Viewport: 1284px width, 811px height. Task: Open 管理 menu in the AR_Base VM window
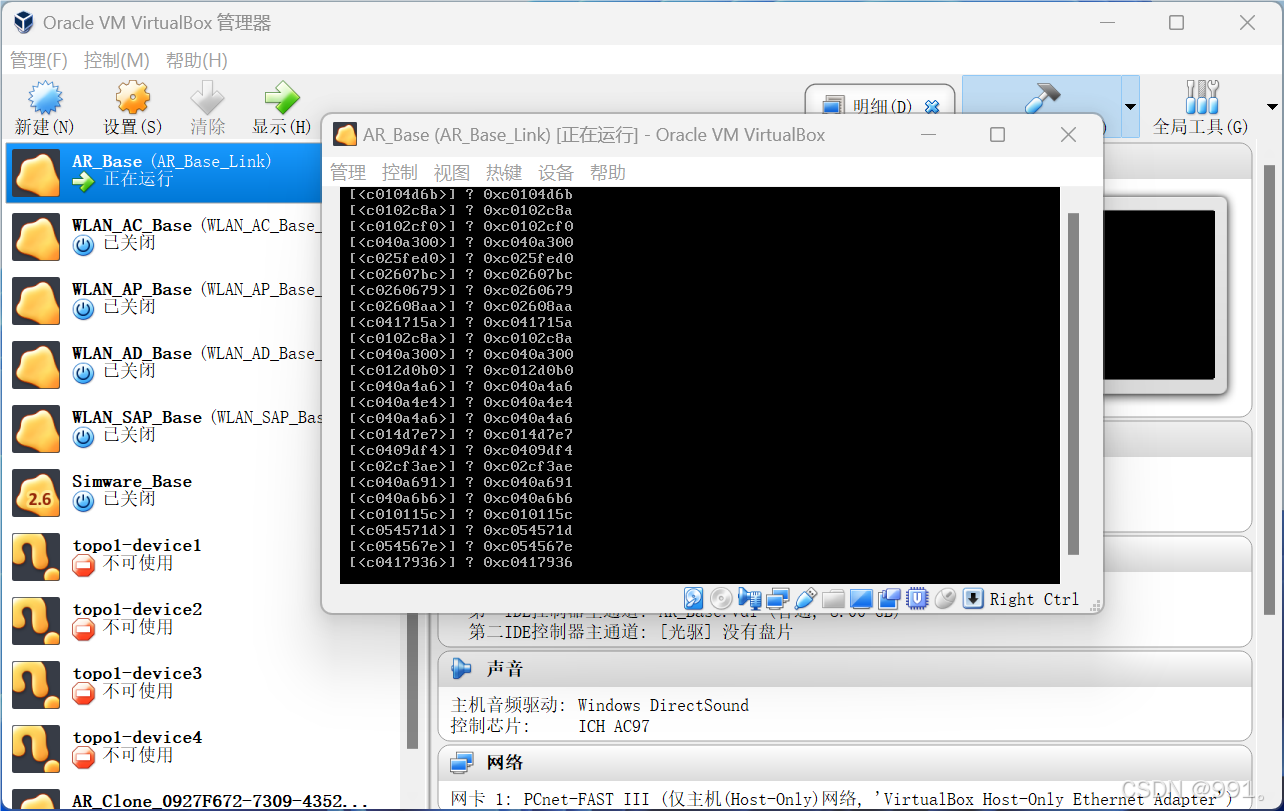(348, 172)
